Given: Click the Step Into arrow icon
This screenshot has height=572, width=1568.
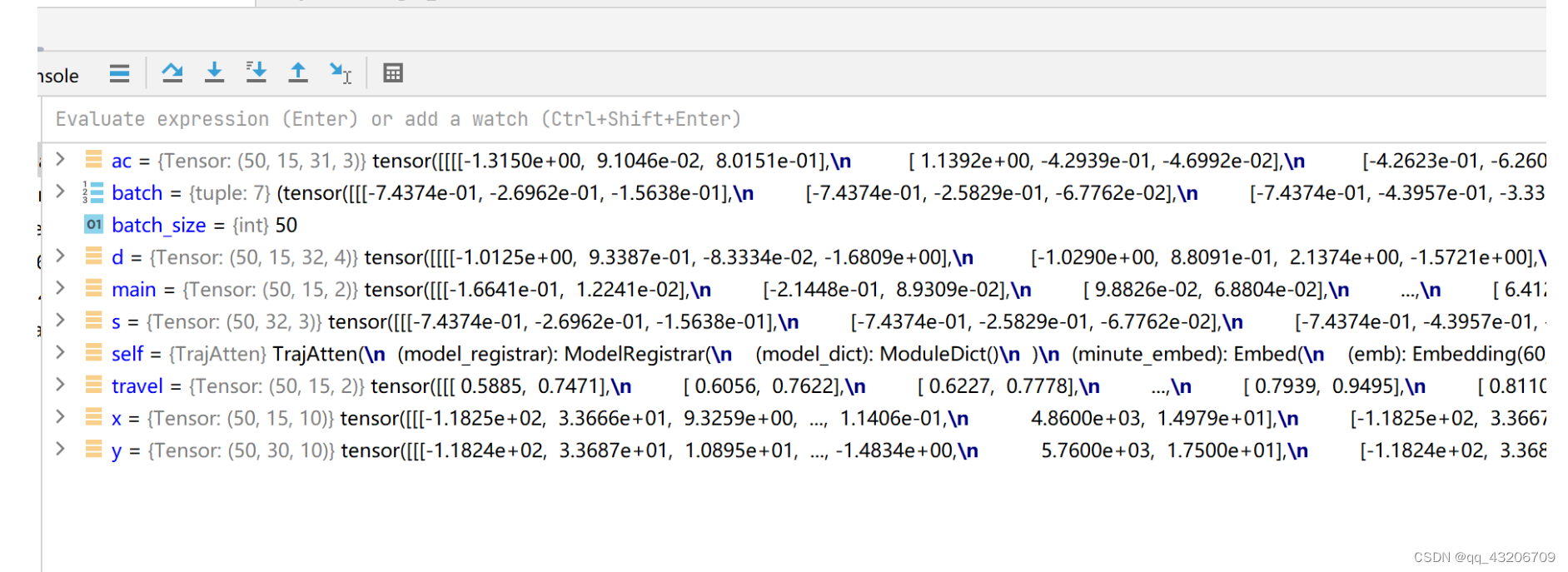Looking at the screenshot, I should (214, 73).
